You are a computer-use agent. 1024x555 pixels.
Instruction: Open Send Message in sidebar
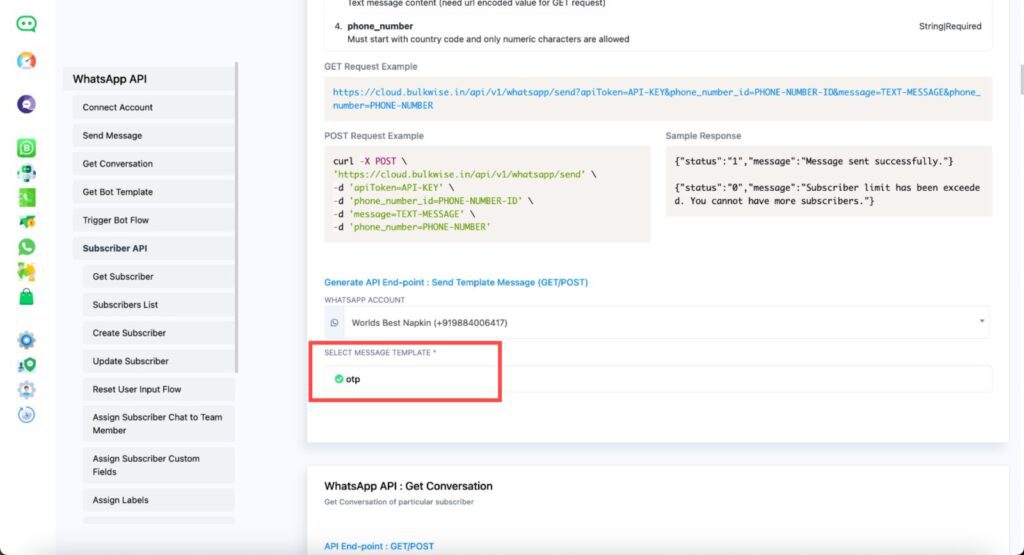[x=153, y=135]
